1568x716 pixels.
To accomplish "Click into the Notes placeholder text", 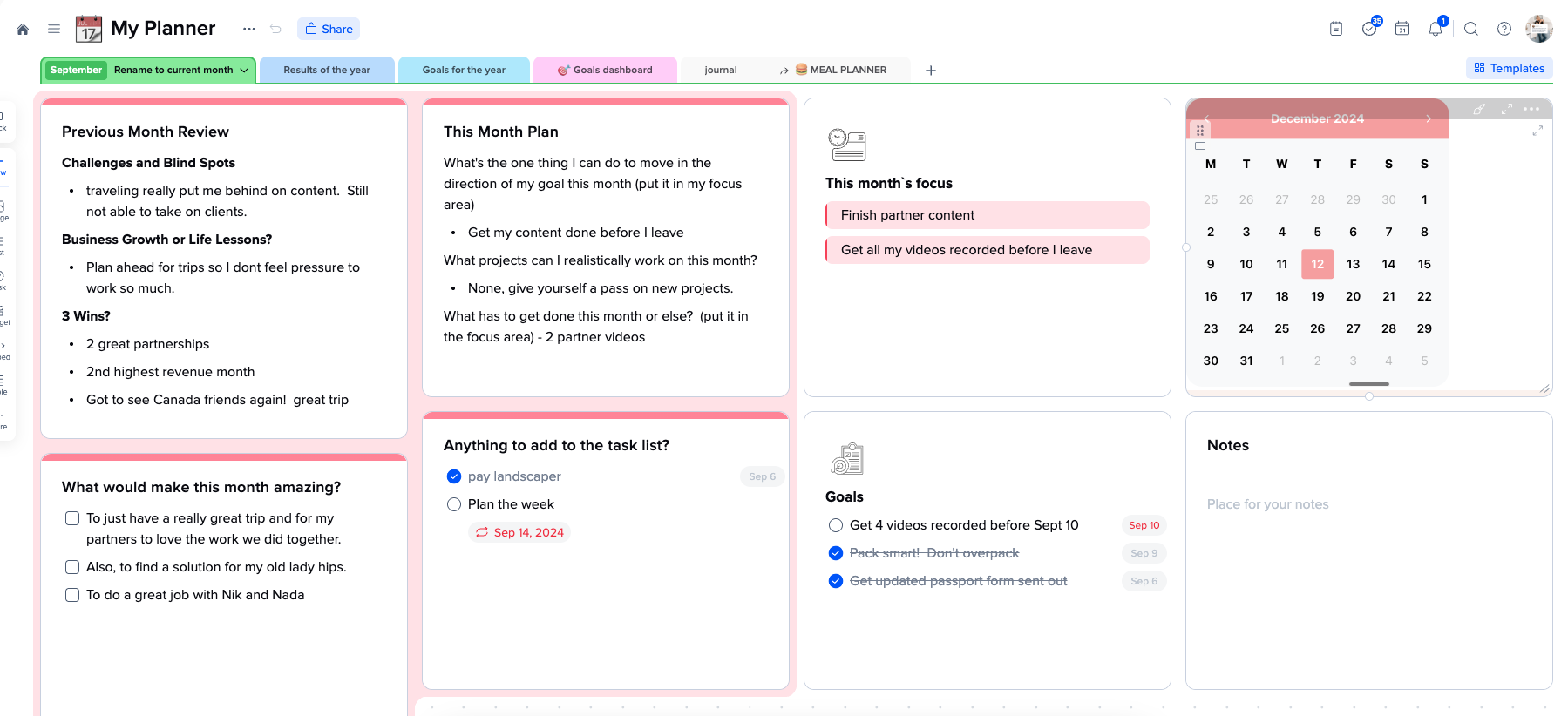I will (x=1267, y=504).
